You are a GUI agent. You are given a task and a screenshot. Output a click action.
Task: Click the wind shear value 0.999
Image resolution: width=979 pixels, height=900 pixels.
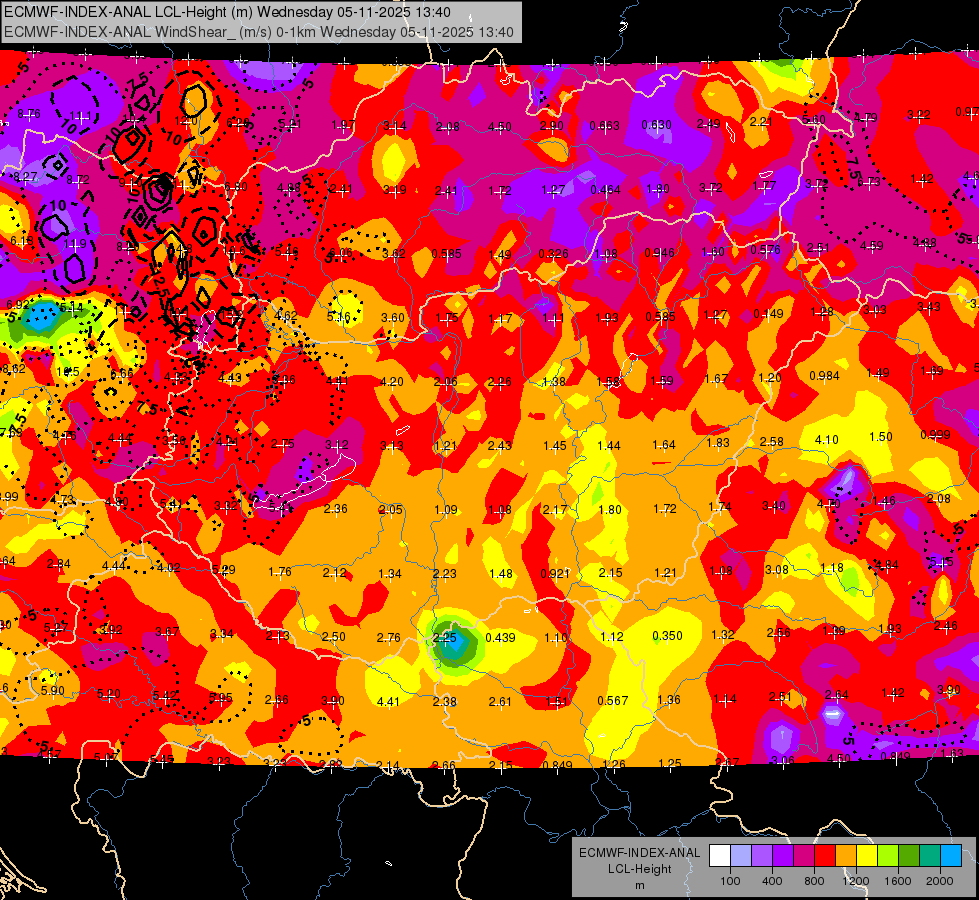(x=935, y=435)
